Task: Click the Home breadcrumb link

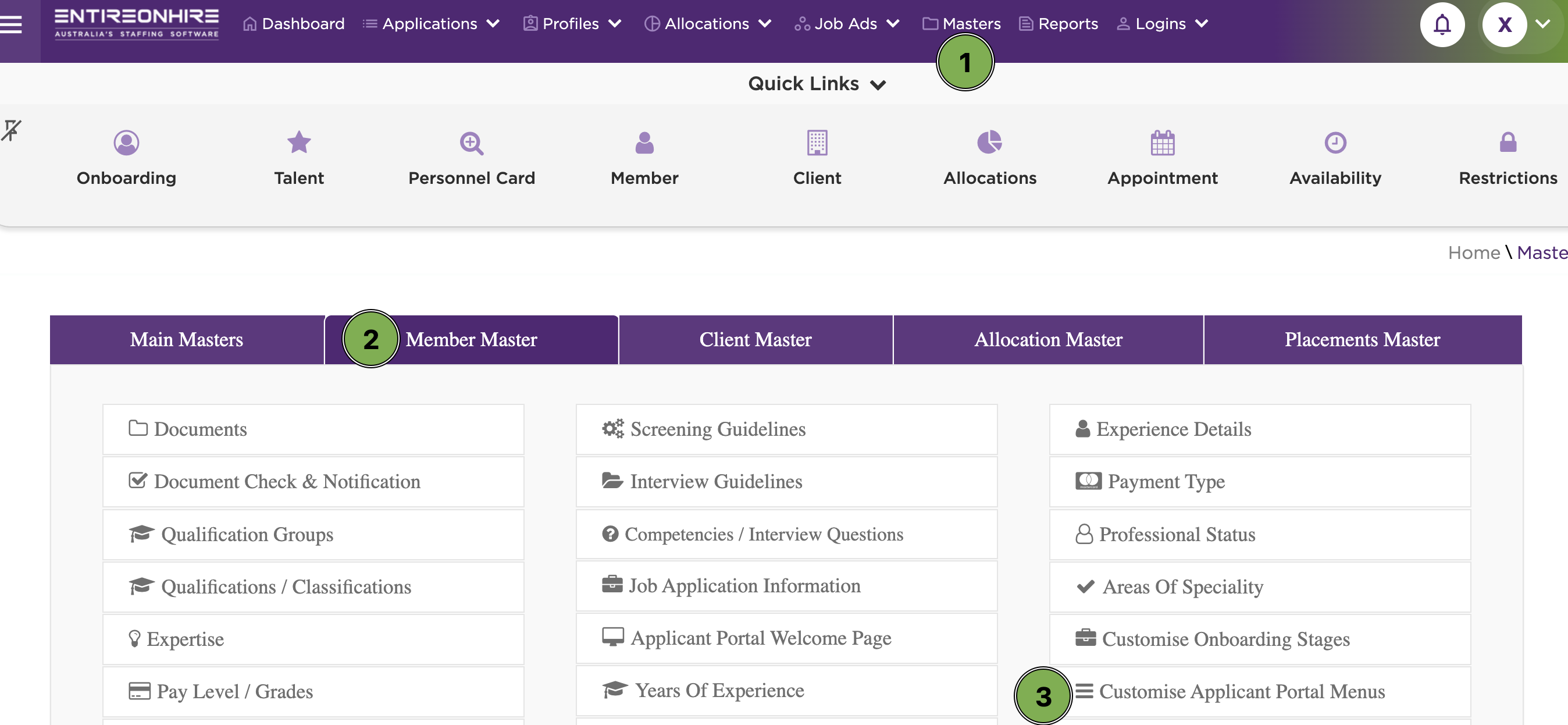Action: (x=1474, y=253)
